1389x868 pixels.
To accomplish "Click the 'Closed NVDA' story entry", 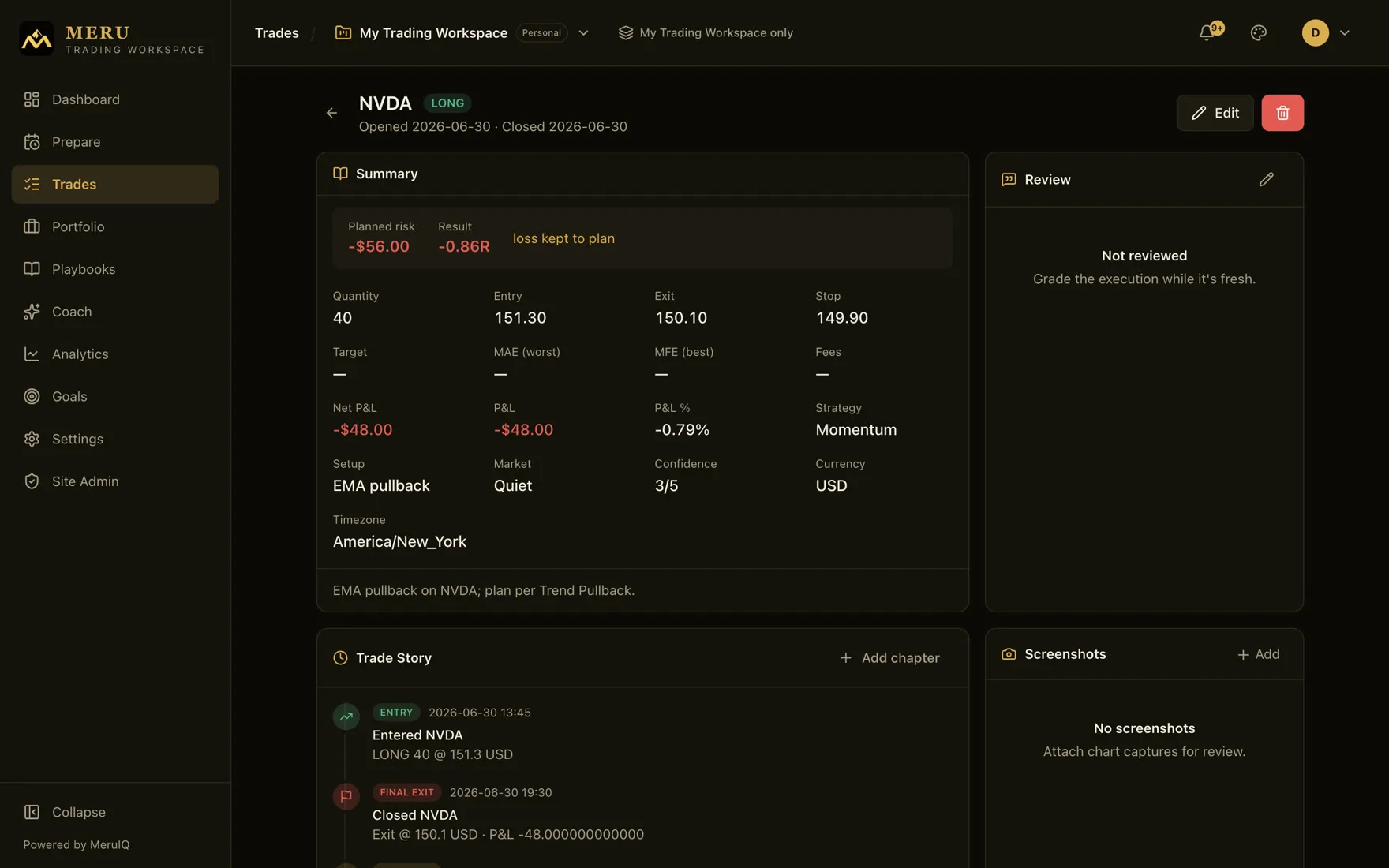I will click(x=414, y=815).
